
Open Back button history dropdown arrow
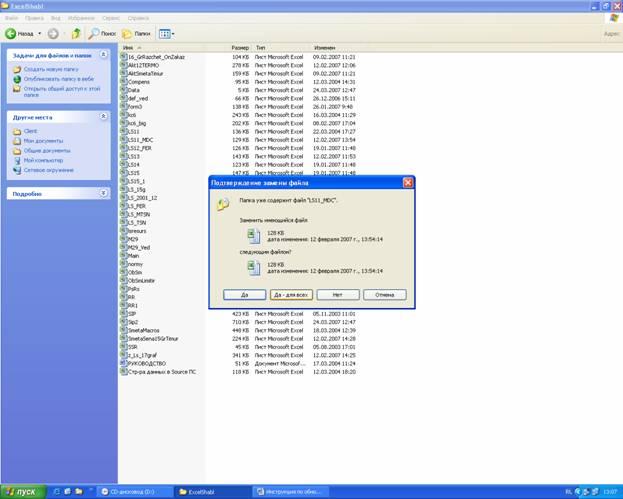click(x=40, y=33)
